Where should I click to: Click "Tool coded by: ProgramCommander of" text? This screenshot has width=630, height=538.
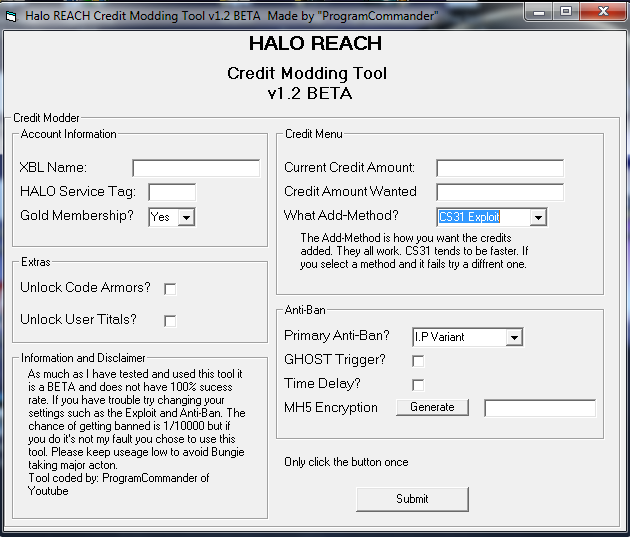click(119, 478)
